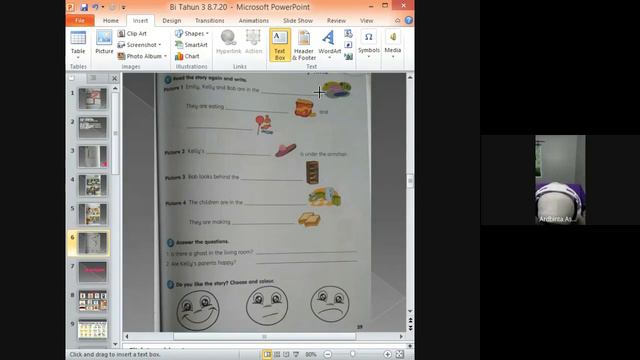Select slide 4 thumbnail
640x360 pixels.
93,185
